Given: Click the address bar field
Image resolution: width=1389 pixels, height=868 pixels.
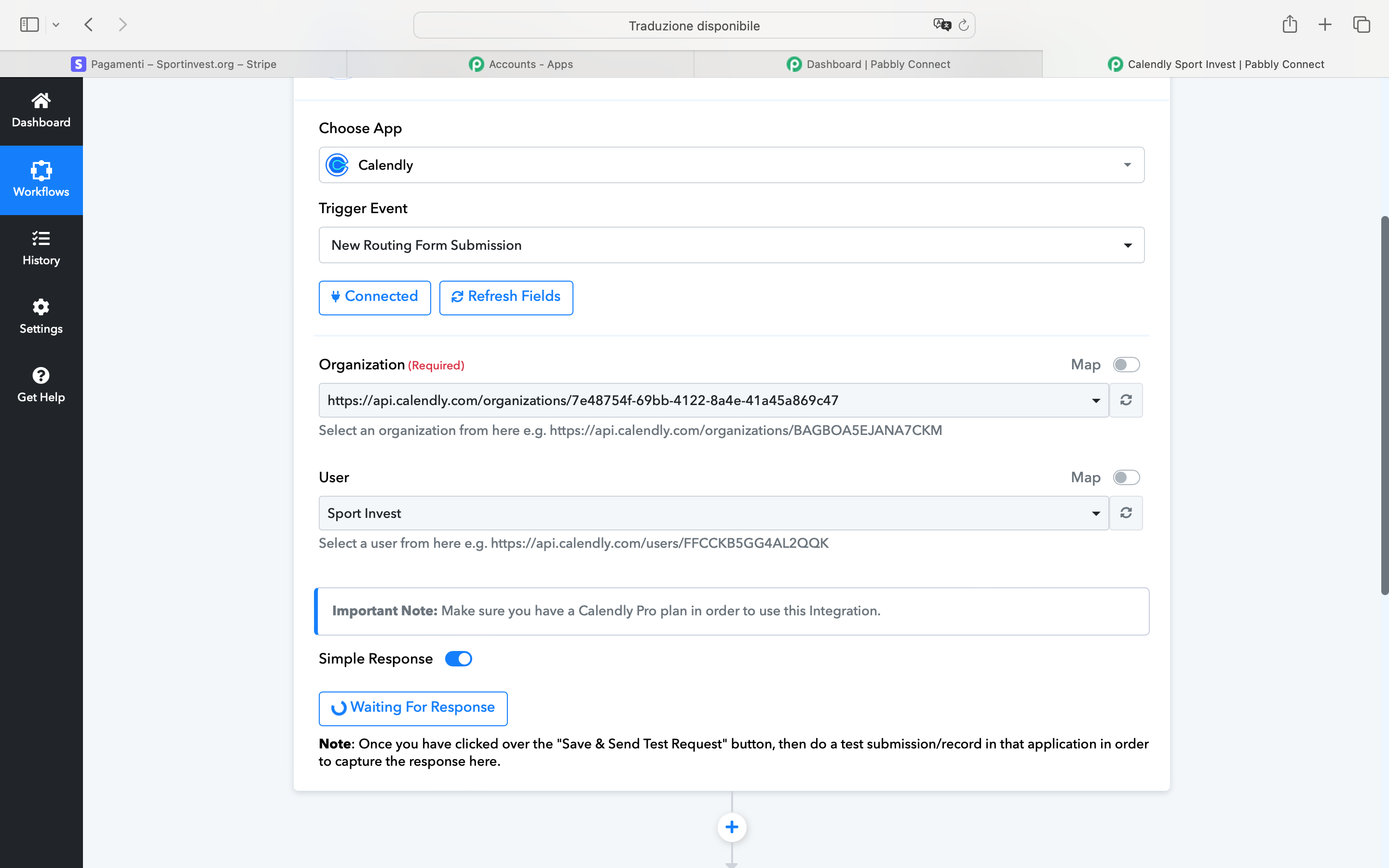Looking at the screenshot, I should click(x=694, y=25).
